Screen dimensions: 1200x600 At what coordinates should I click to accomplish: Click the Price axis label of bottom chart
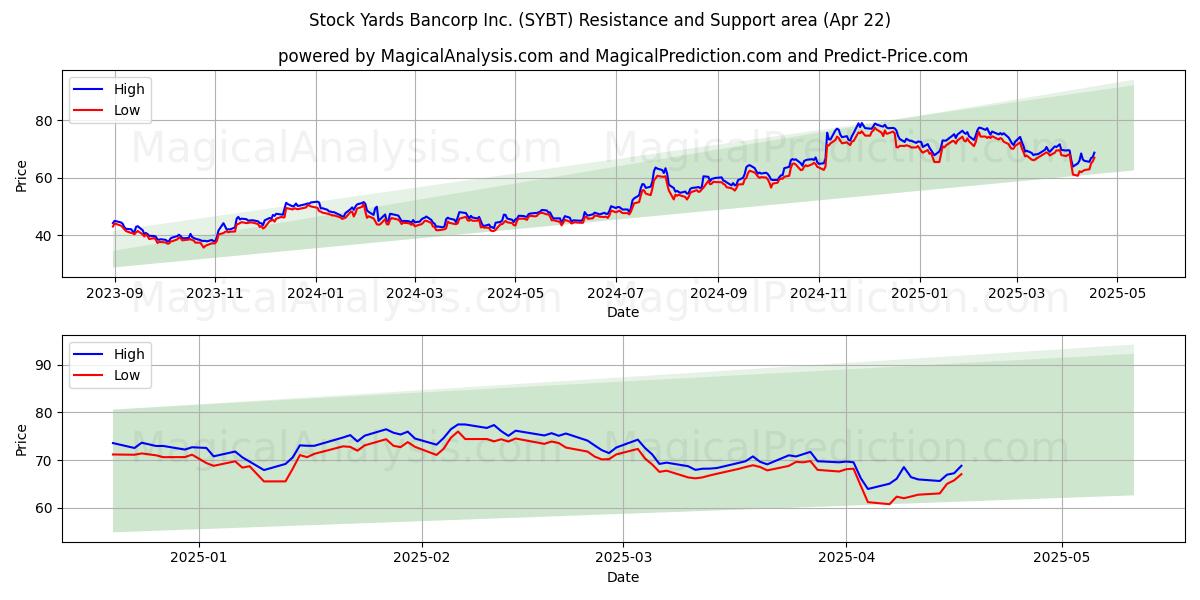(22, 438)
